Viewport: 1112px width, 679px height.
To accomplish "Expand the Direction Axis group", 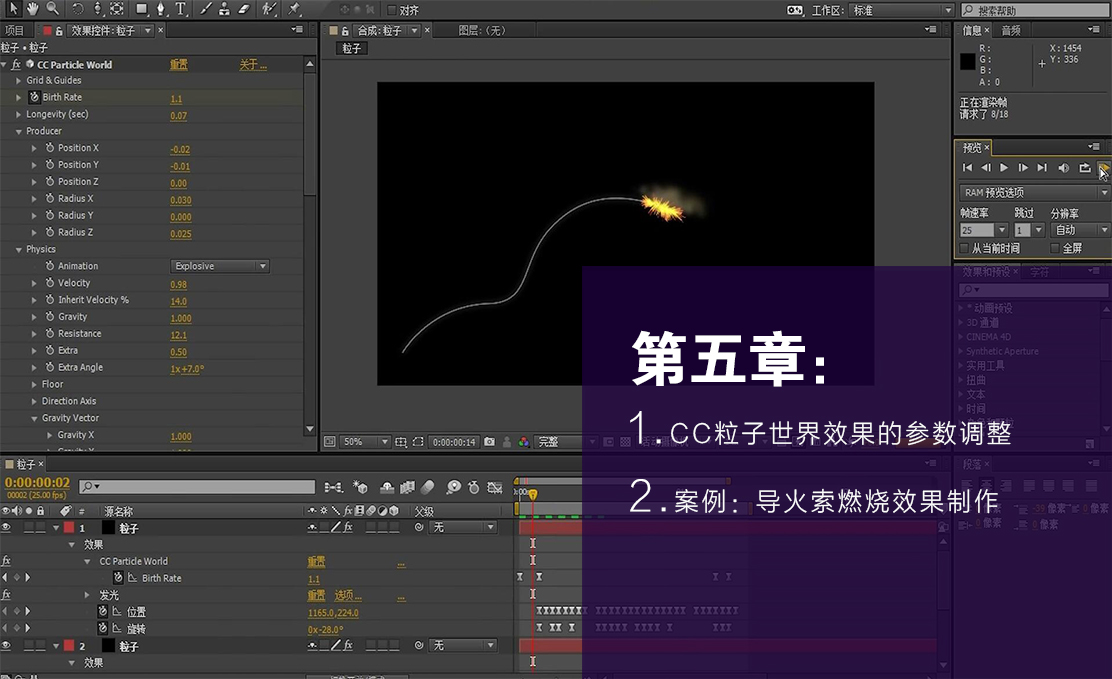I will pos(34,401).
